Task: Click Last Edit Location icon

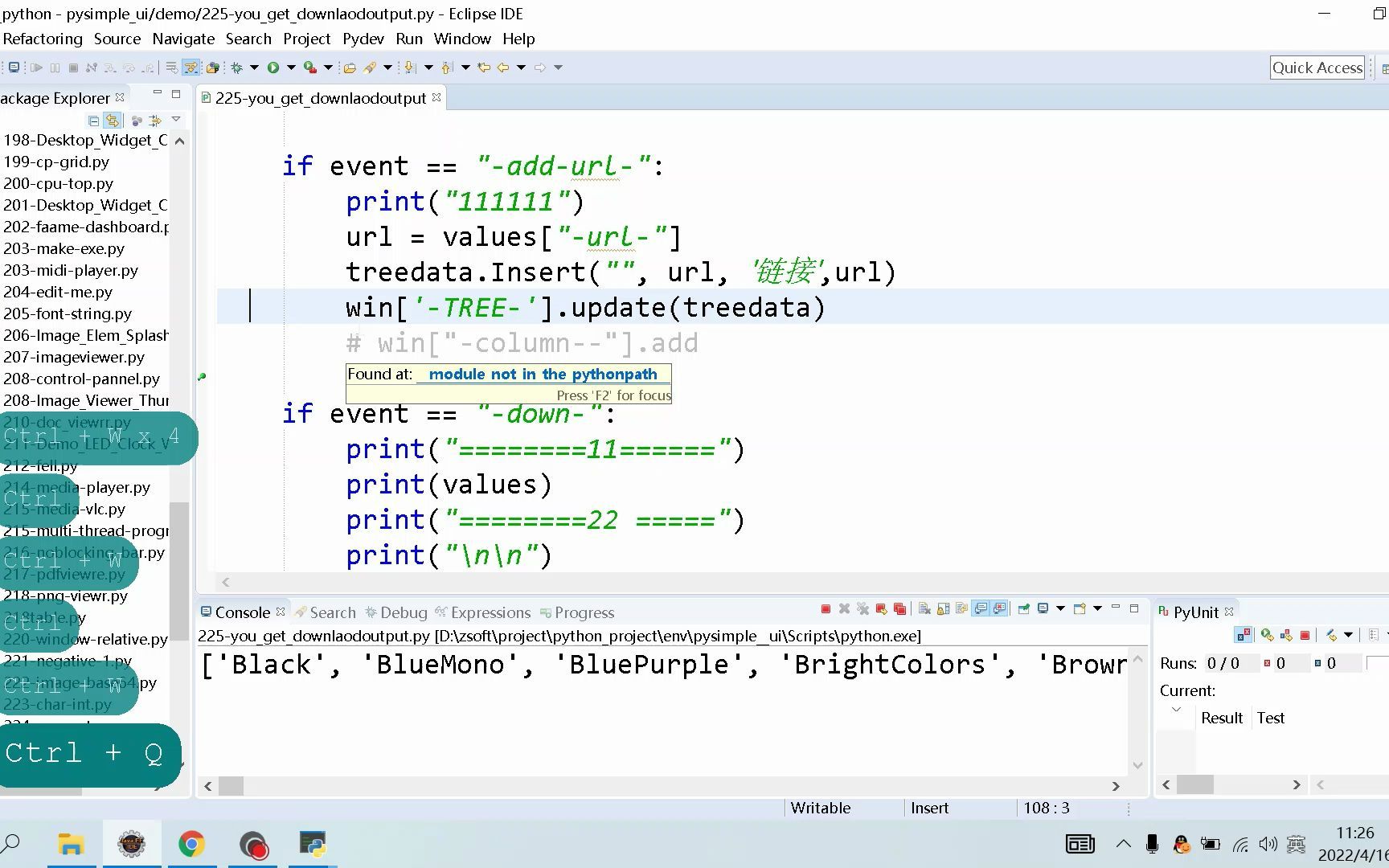Action: coord(483,68)
